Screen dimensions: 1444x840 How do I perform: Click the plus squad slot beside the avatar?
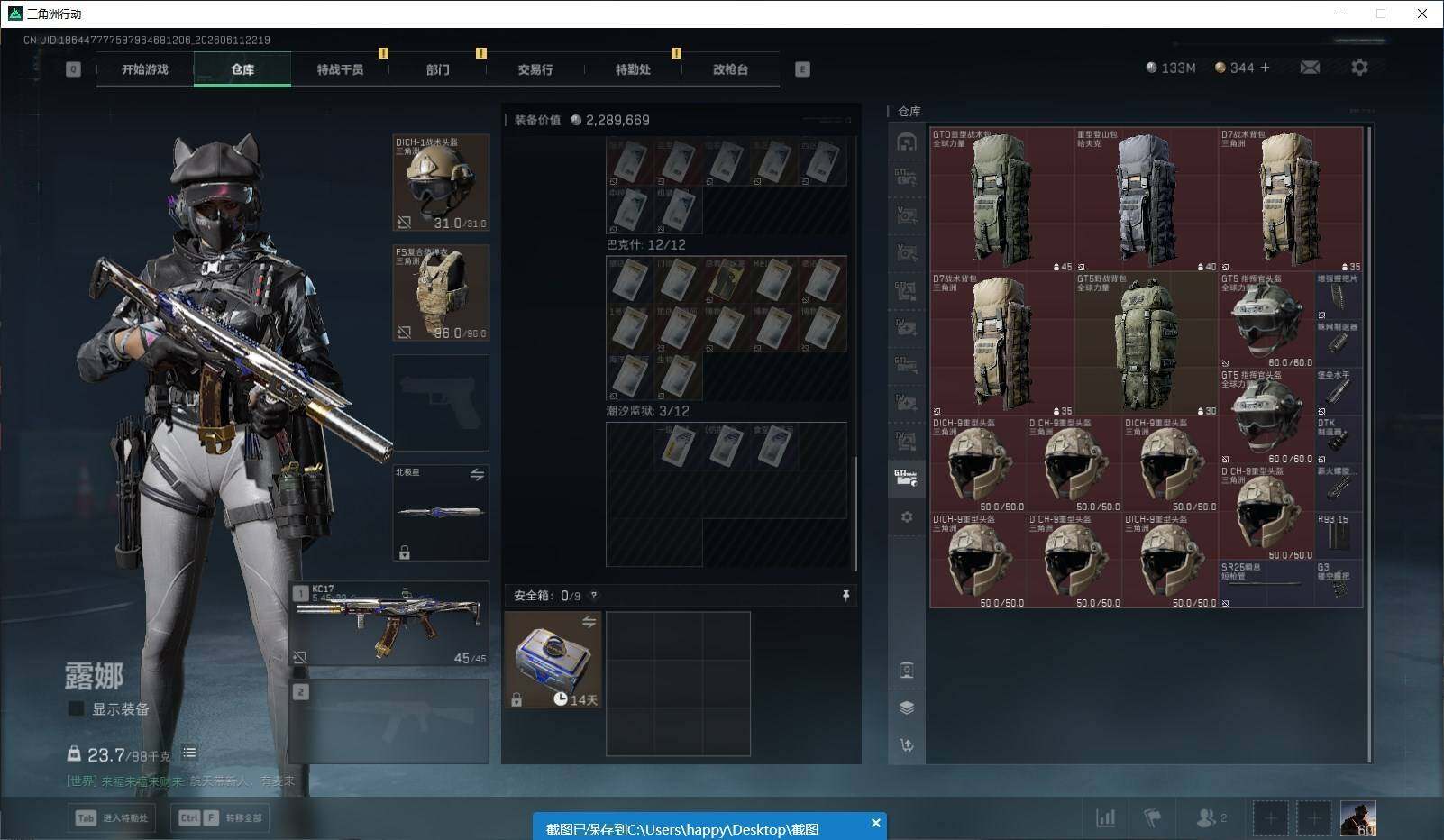(x=1314, y=817)
